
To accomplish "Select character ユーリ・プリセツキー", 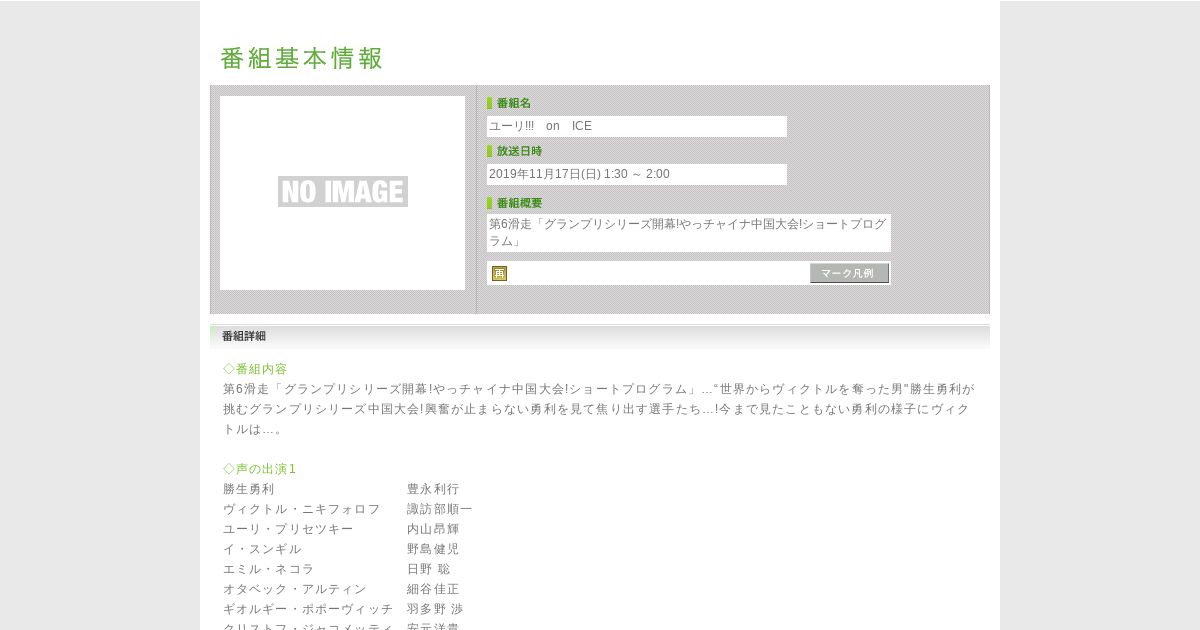I will click(288, 529).
